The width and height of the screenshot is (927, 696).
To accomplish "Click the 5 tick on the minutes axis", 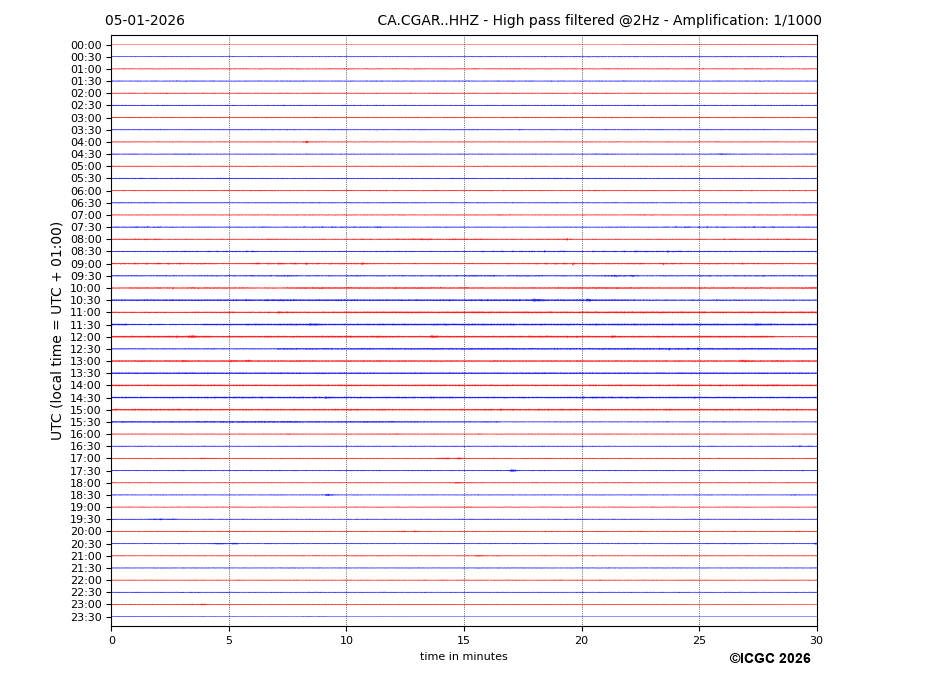I will [229, 640].
